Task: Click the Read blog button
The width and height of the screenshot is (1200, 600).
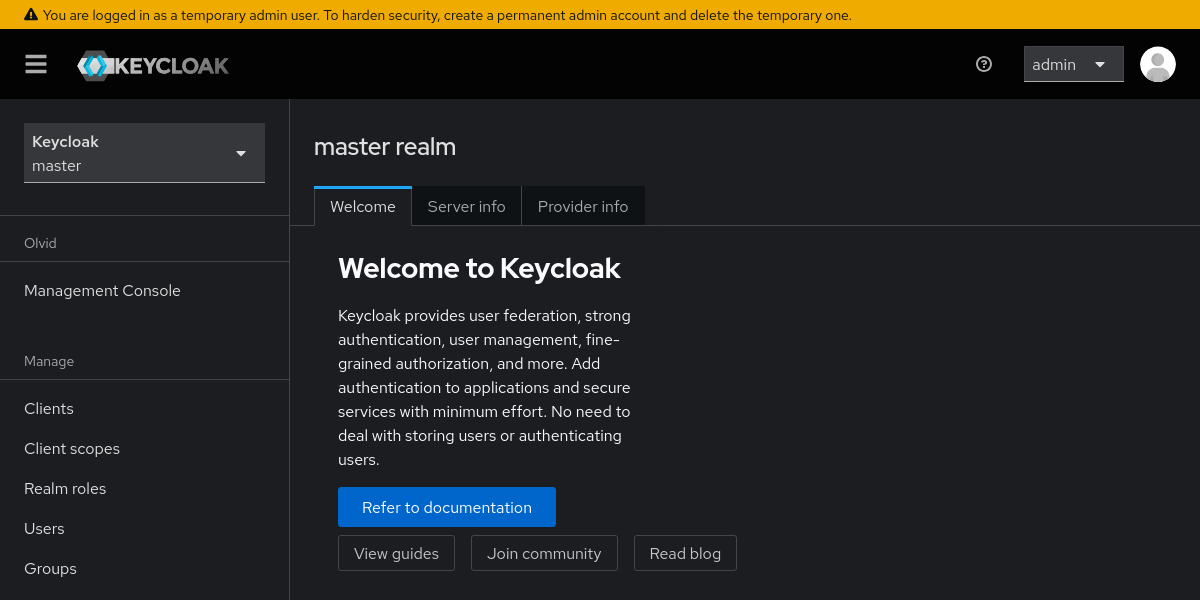Action: click(685, 553)
